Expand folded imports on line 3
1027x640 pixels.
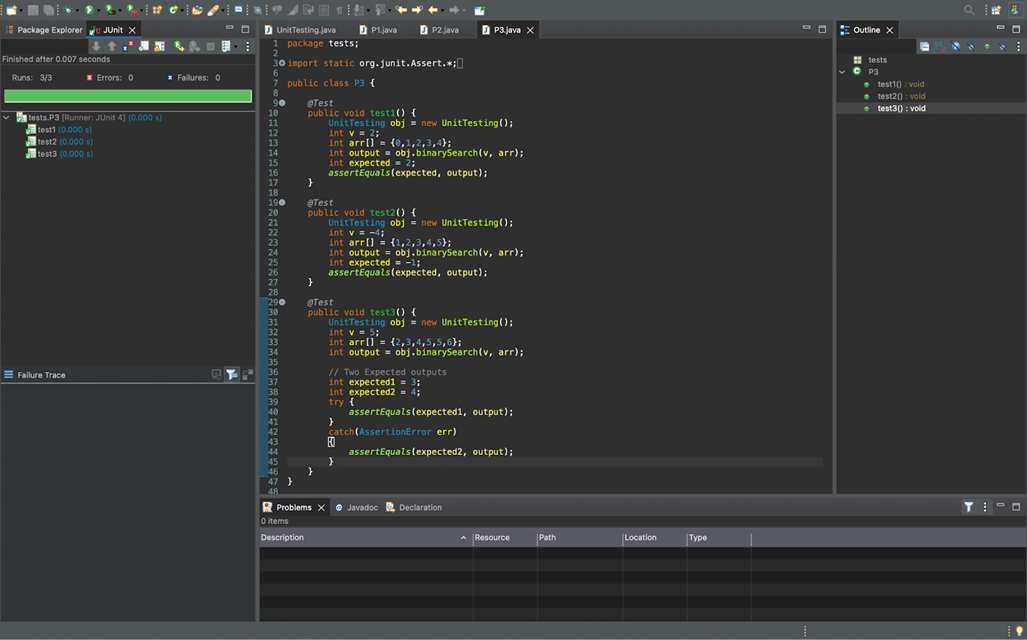(282, 64)
